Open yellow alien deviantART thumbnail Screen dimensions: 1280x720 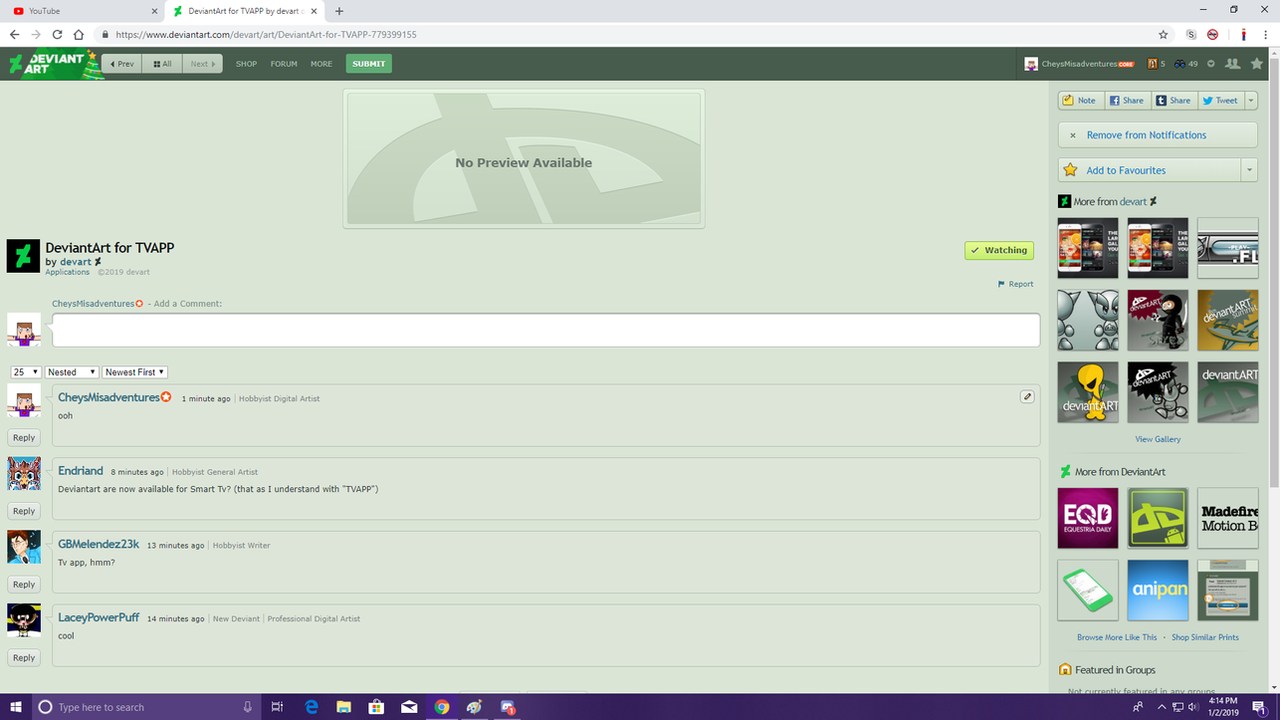1088,392
